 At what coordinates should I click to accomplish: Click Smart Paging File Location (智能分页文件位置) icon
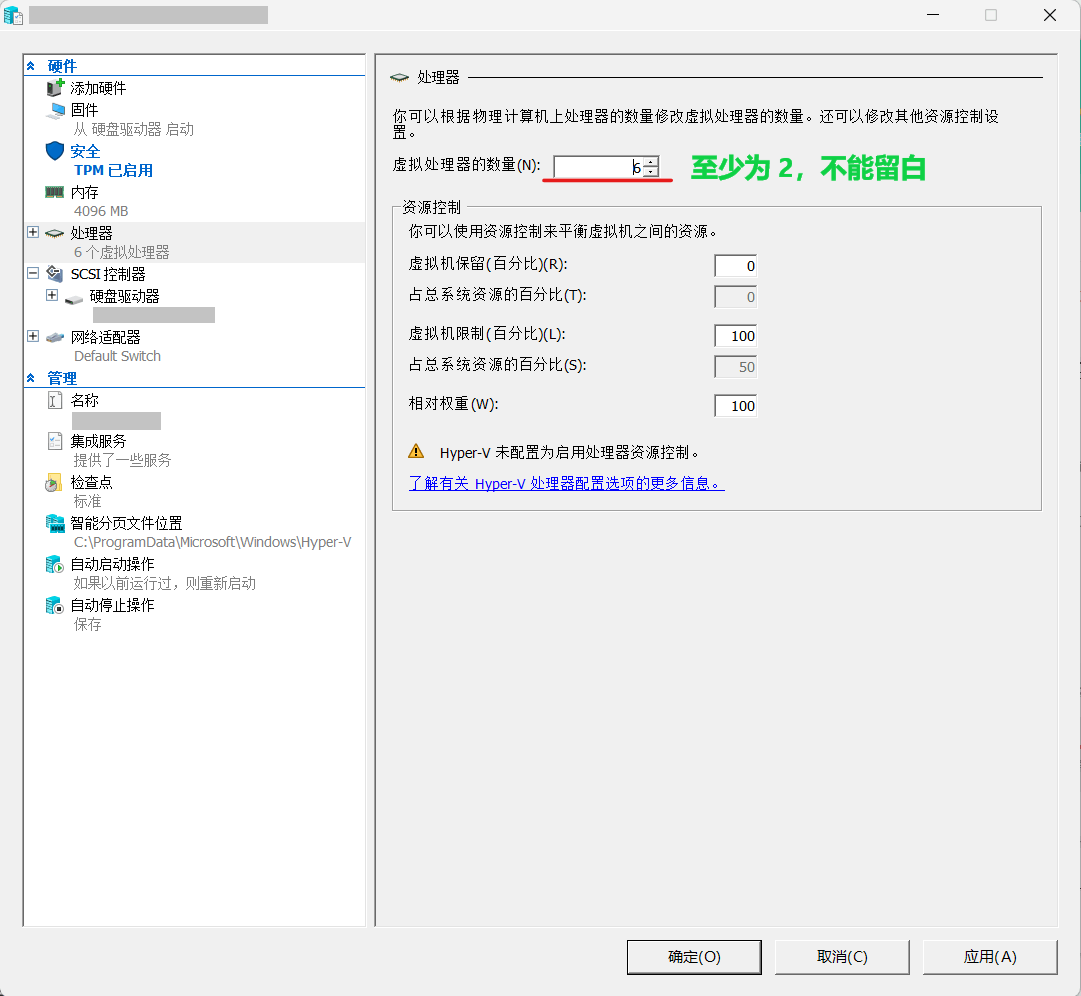click(x=55, y=523)
